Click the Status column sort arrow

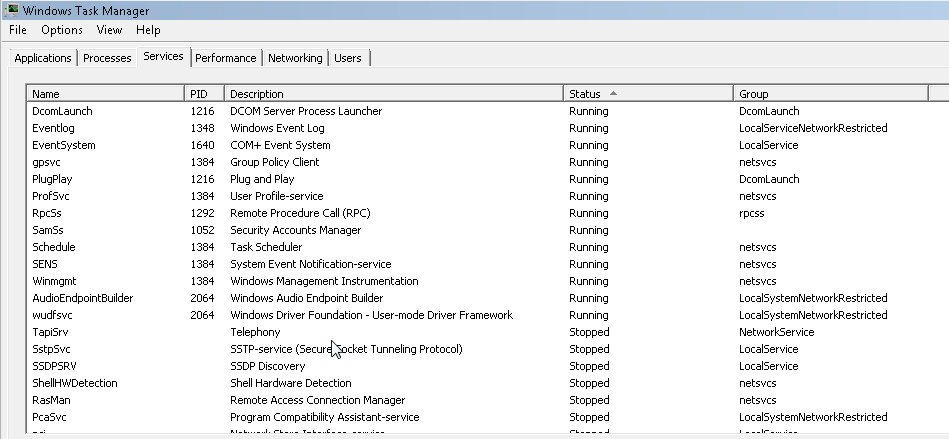pyautogui.click(x=613, y=93)
